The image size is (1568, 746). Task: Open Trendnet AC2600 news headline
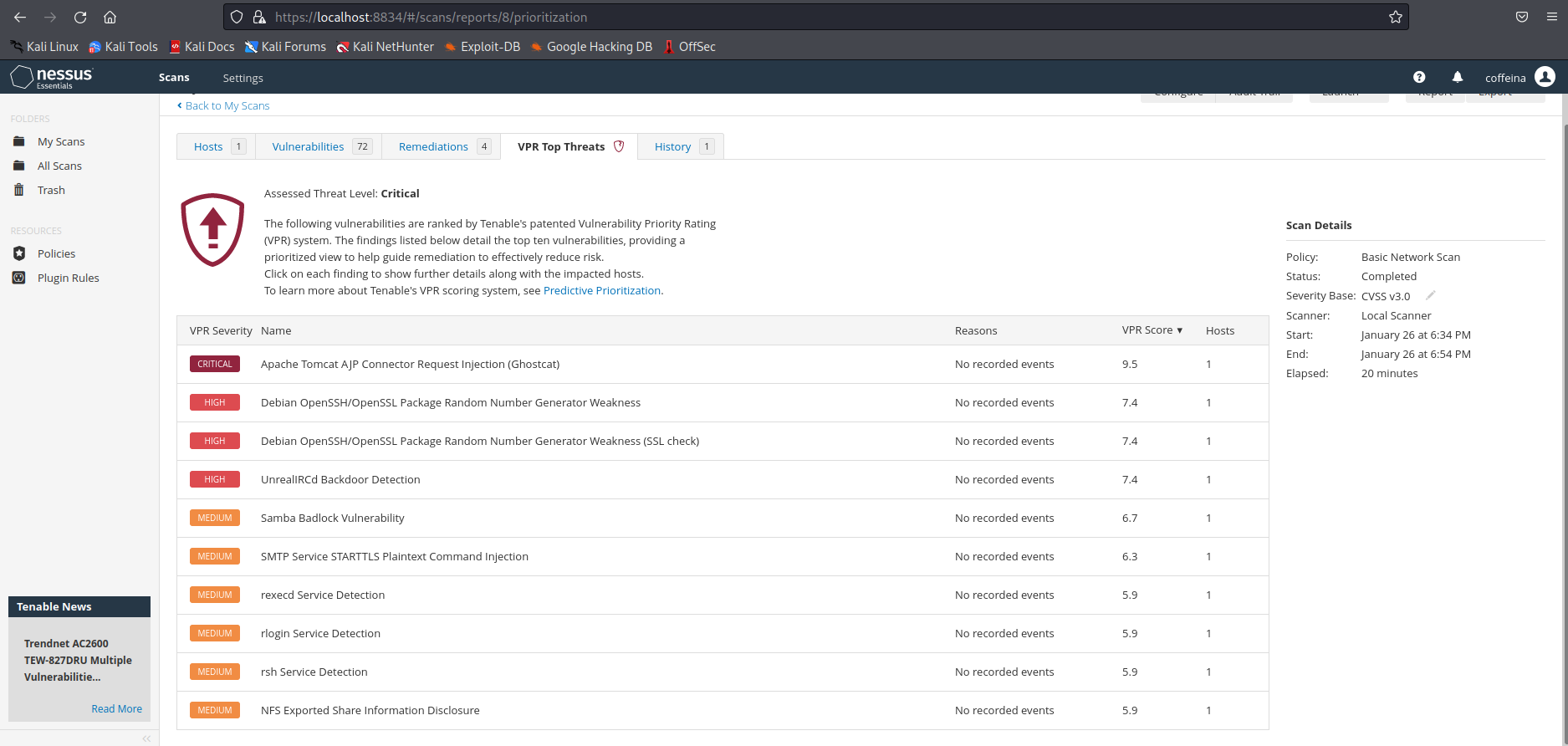78,660
